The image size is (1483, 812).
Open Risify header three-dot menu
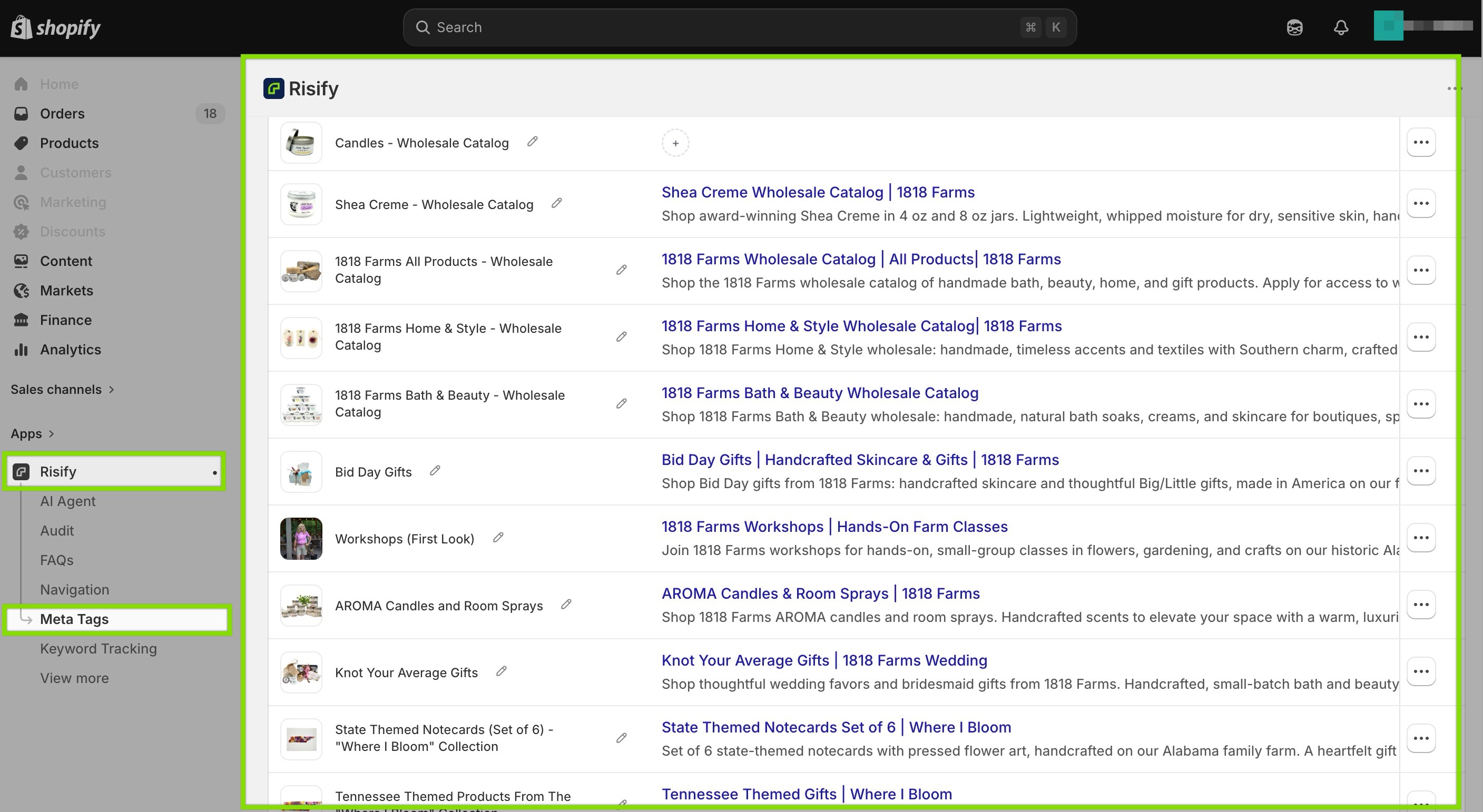click(1453, 88)
